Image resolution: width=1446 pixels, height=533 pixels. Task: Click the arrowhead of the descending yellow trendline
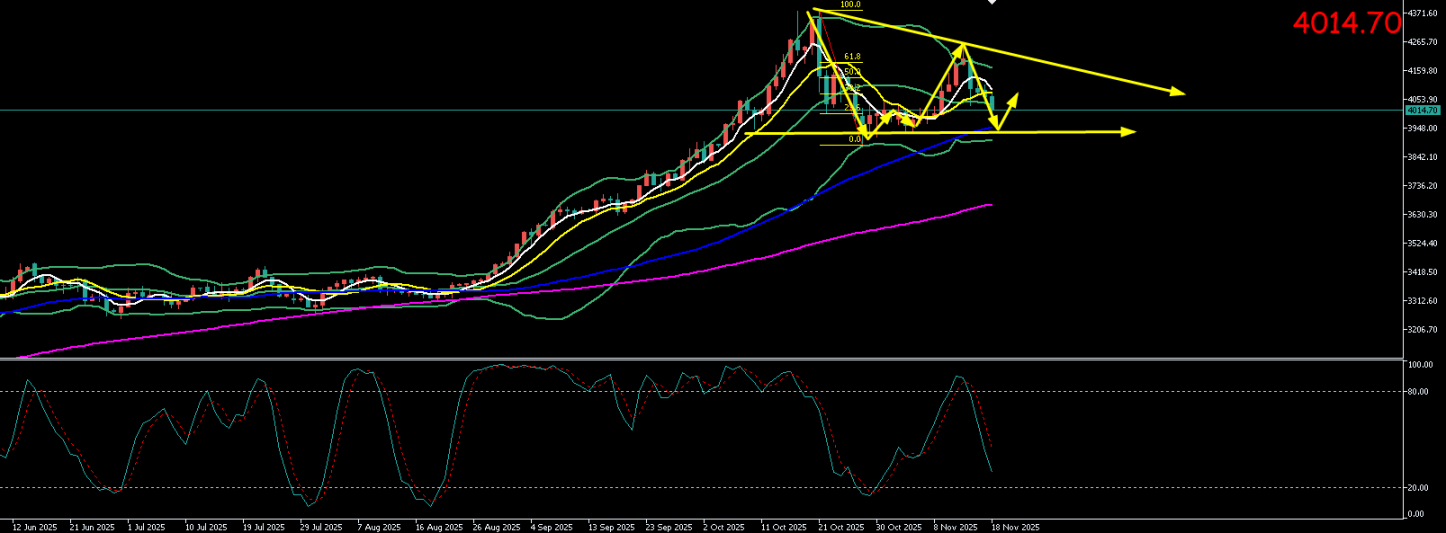pyautogui.click(x=1178, y=93)
